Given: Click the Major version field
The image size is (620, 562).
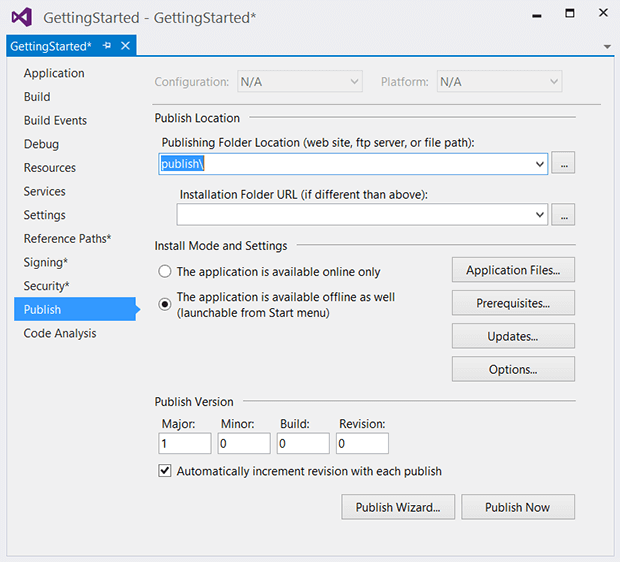Looking at the screenshot, I should pos(185,443).
